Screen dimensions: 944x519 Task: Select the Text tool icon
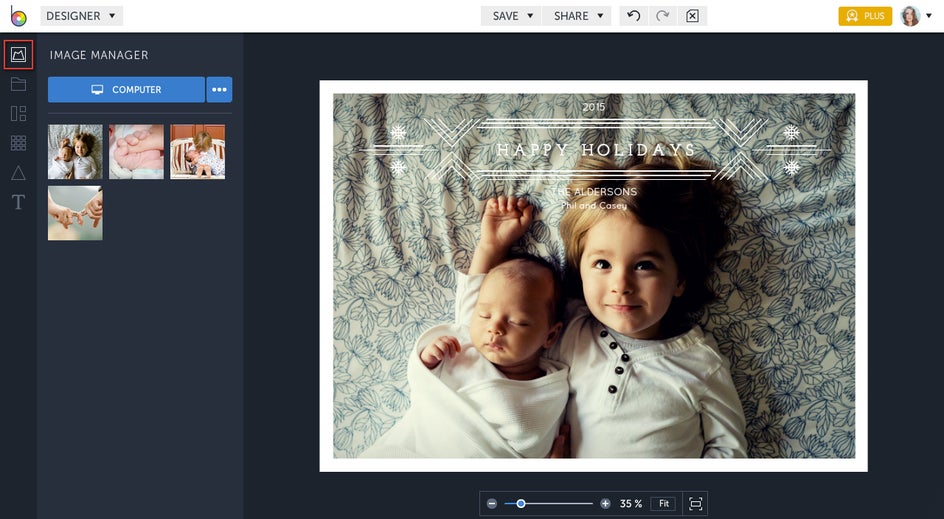click(18, 202)
